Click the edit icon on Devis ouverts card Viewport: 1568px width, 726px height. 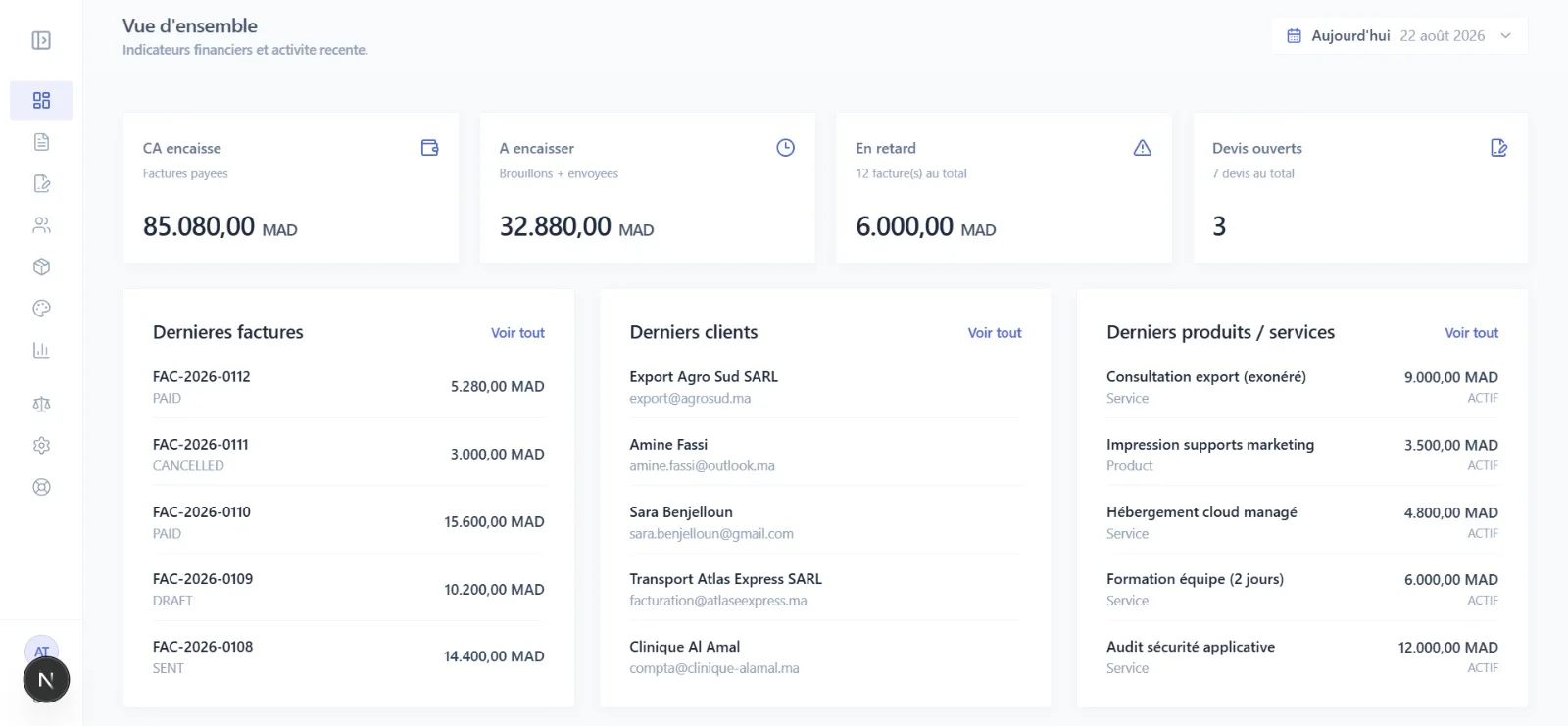(x=1498, y=148)
